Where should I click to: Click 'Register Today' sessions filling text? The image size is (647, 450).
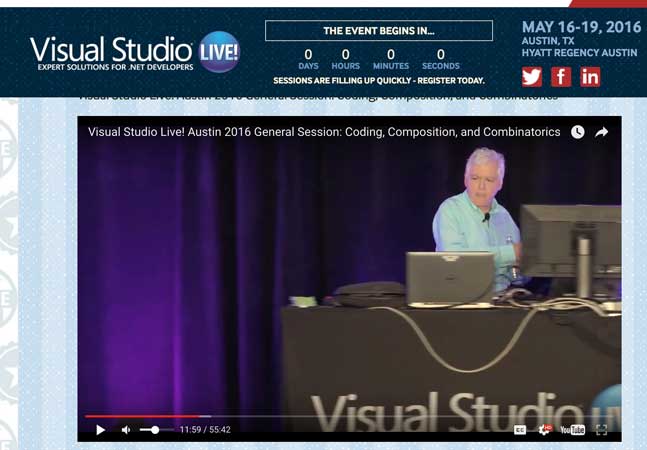point(378,80)
